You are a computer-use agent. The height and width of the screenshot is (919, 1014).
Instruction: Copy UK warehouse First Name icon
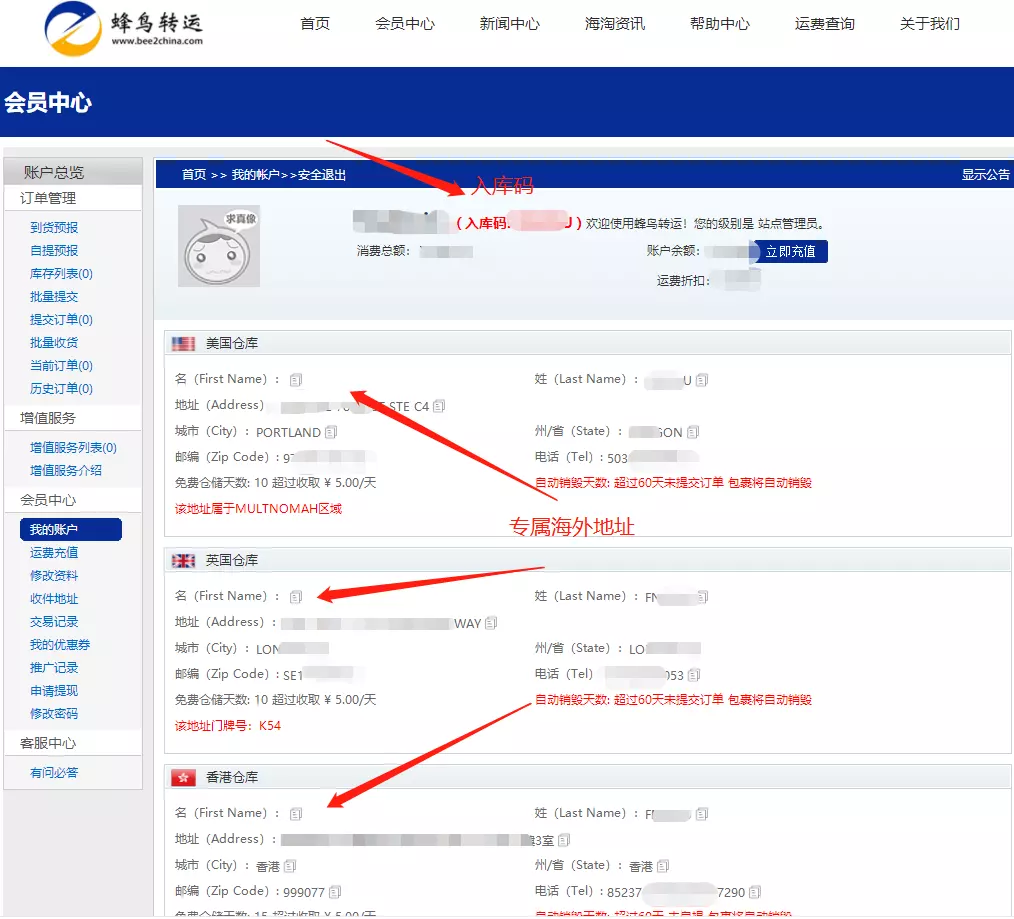(x=296, y=597)
